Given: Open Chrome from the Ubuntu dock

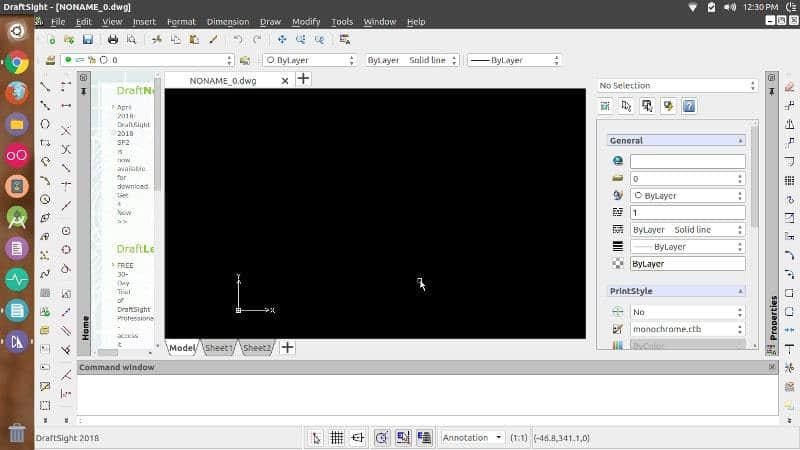Looking at the screenshot, I should pos(17,62).
